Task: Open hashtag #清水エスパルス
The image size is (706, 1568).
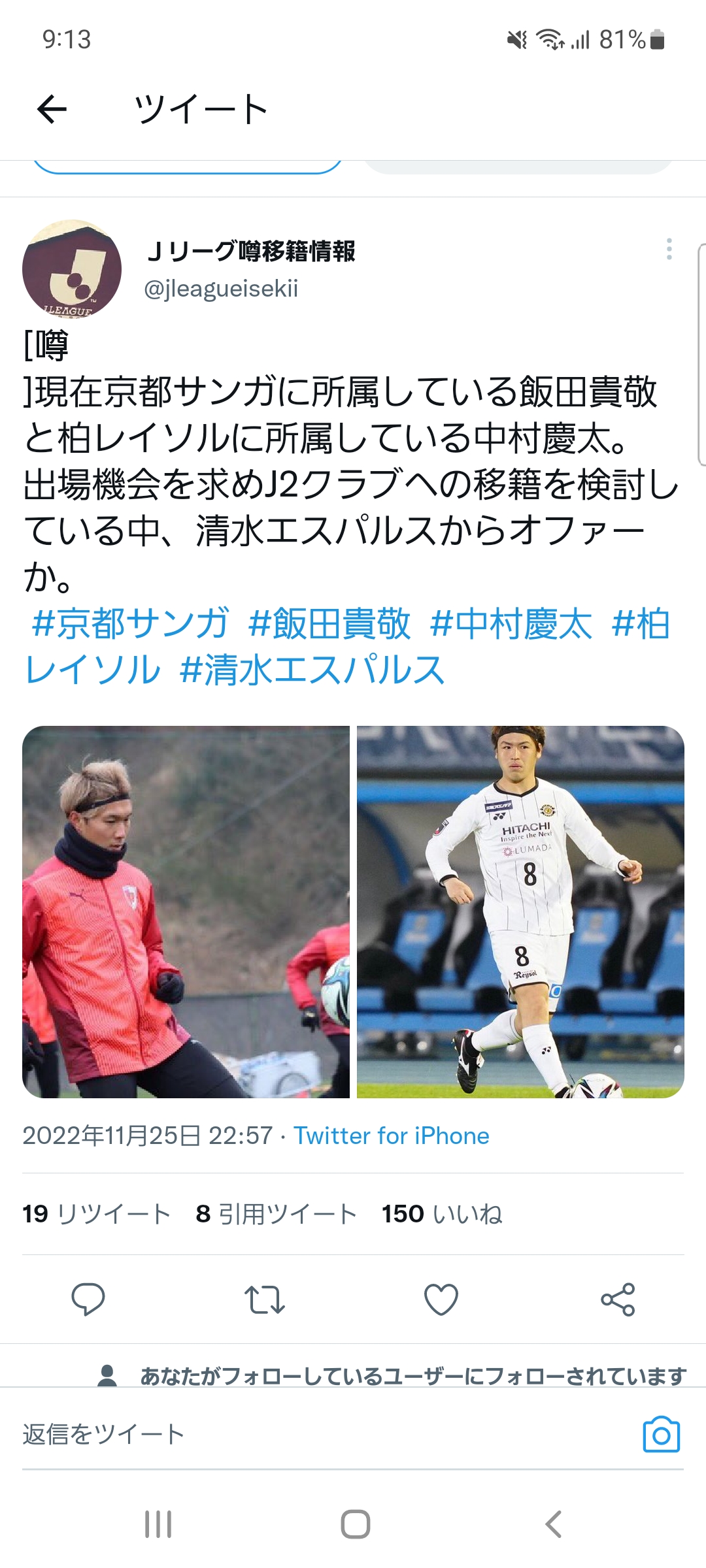Action: pyautogui.click(x=312, y=670)
